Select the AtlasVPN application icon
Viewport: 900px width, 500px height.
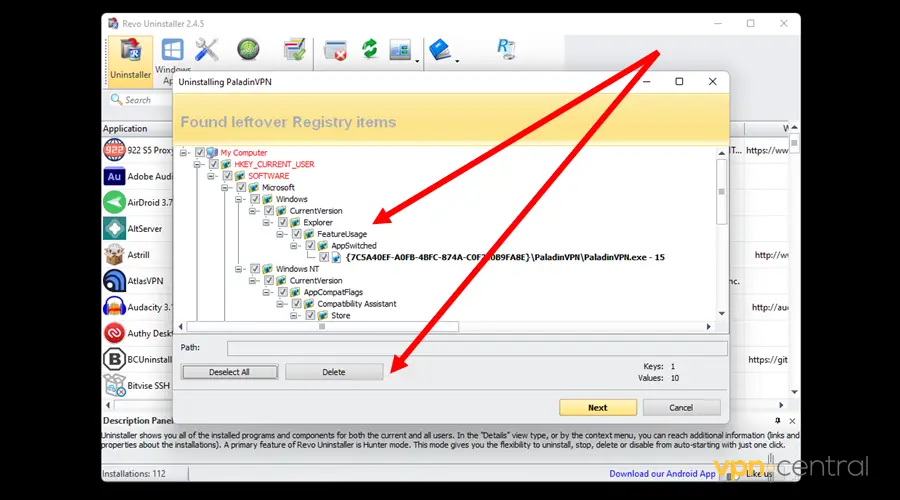pyautogui.click(x=114, y=281)
